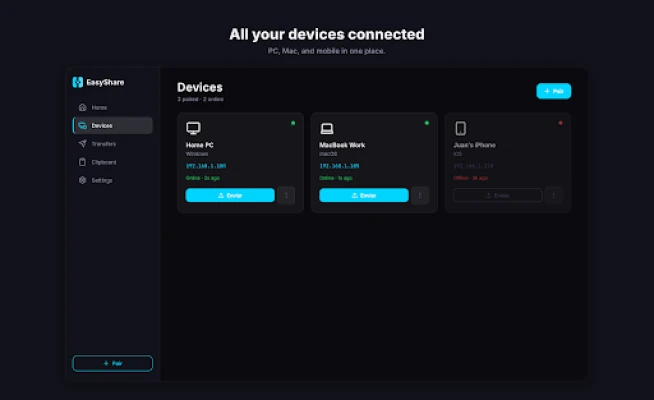654x400 pixels.
Task: Click the EasyShare logo icon
Action: [78, 82]
